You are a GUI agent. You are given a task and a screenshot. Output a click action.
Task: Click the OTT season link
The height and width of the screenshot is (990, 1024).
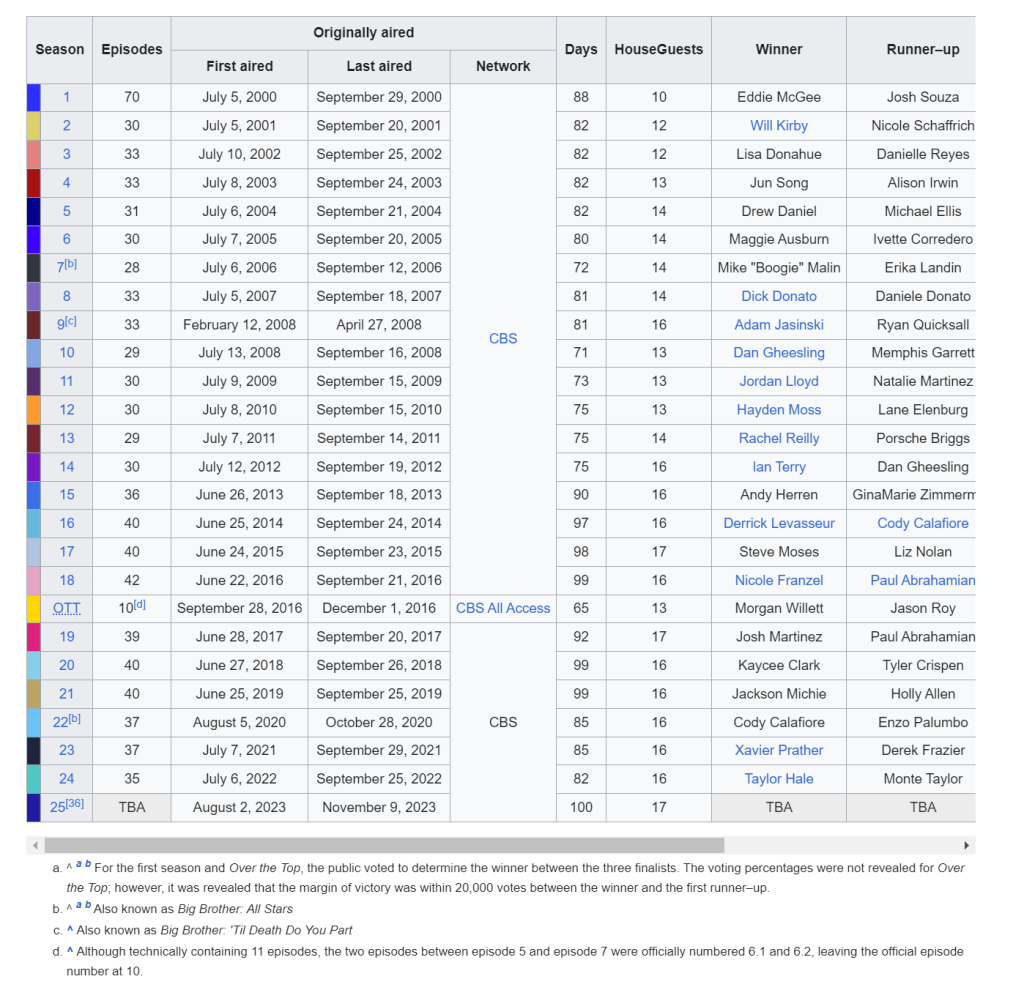(x=66, y=608)
